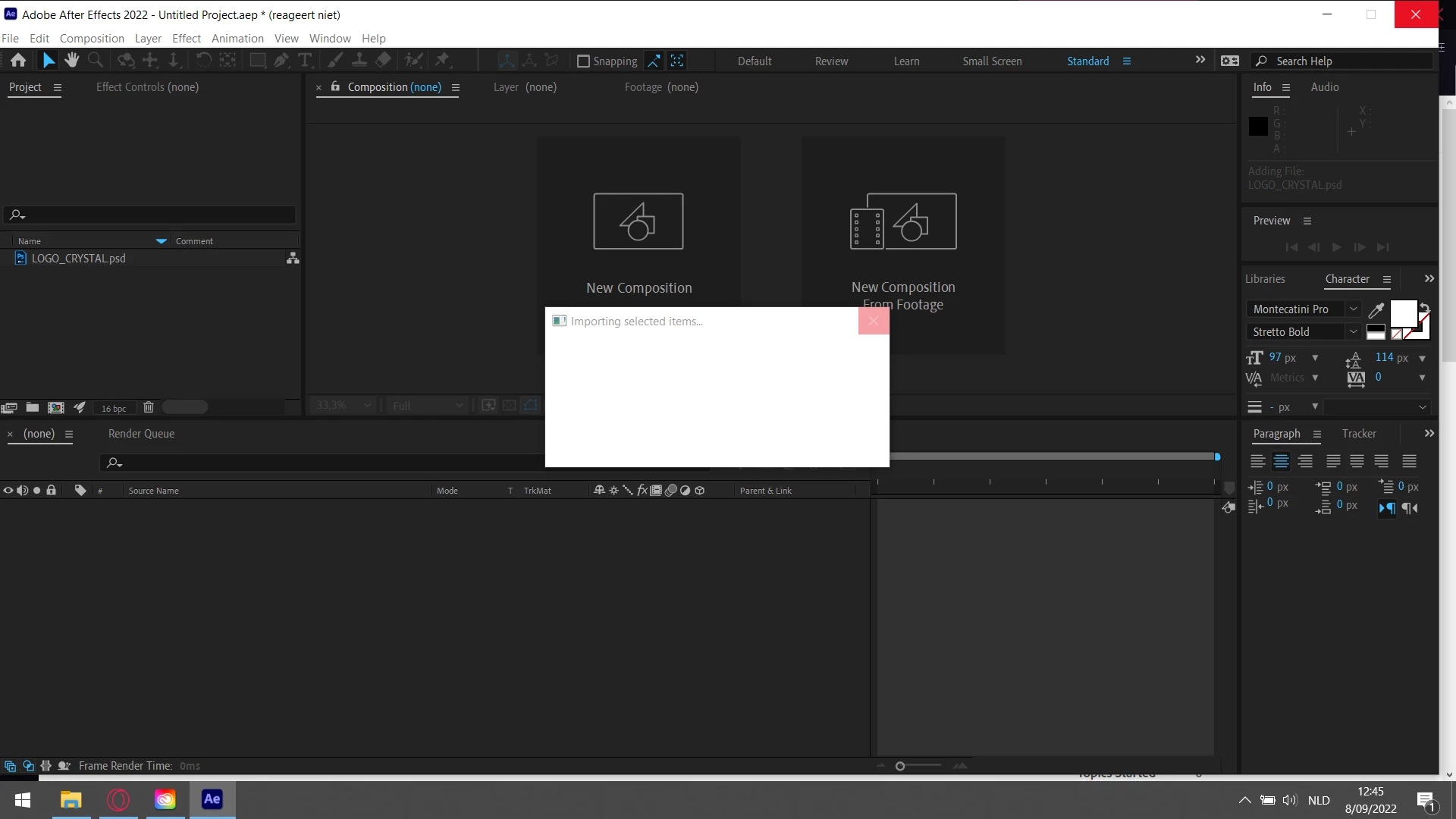Viewport: 1456px width, 819px height.
Task: Switch to the Render Queue tab
Action: click(141, 434)
